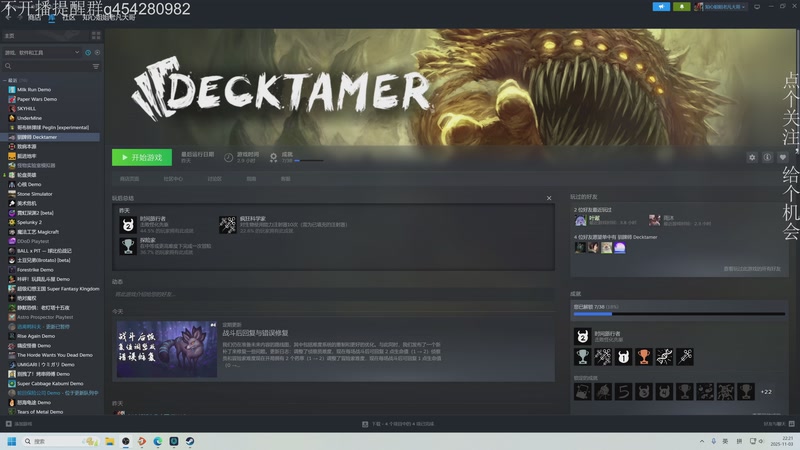This screenshot has height=450, width=800.
Task: Close the post-game summary panel
Action: pyautogui.click(x=549, y=198)
